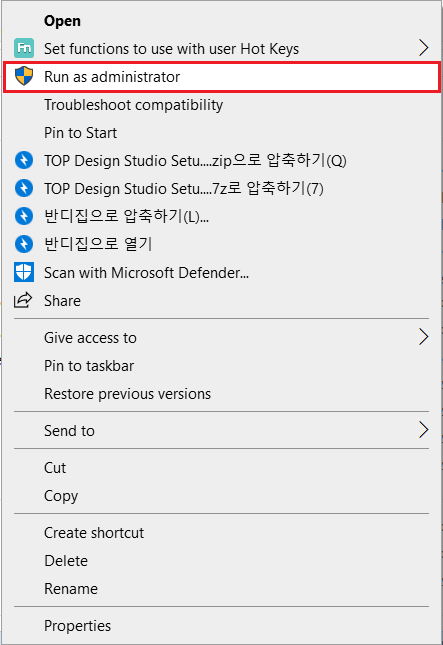This screenshot has height=645, width=443.
Task: Click the Microsoft Defender shield icon
Action: (x=24, y=272)
